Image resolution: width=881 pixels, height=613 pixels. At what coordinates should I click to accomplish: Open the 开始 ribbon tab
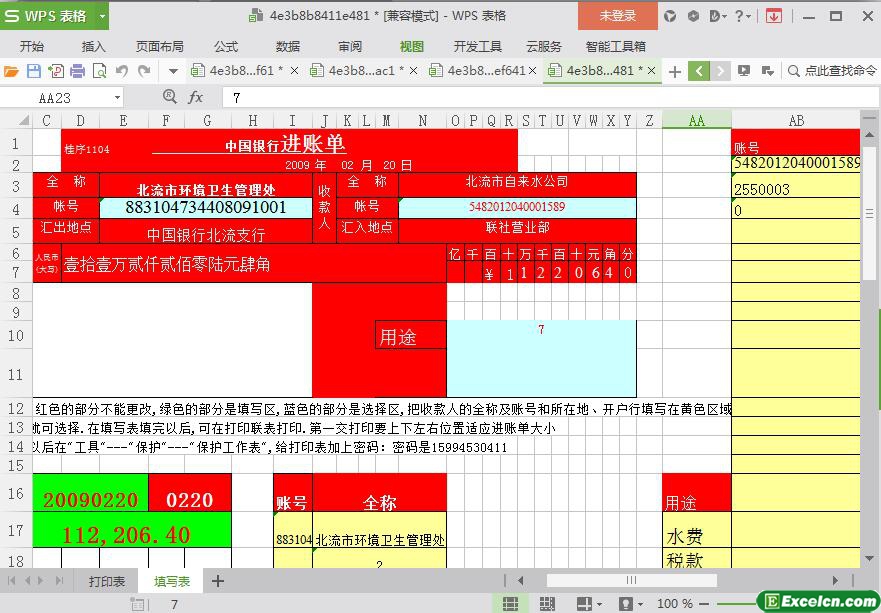click(31, 47)
